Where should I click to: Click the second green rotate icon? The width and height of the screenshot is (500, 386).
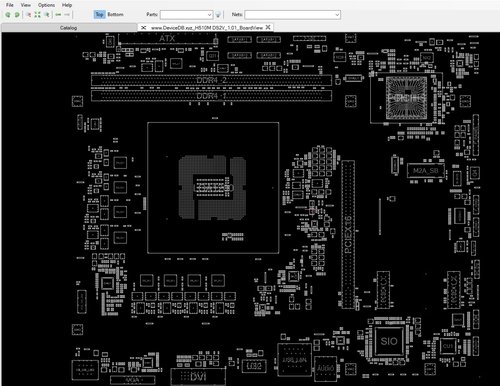[17, 15]
